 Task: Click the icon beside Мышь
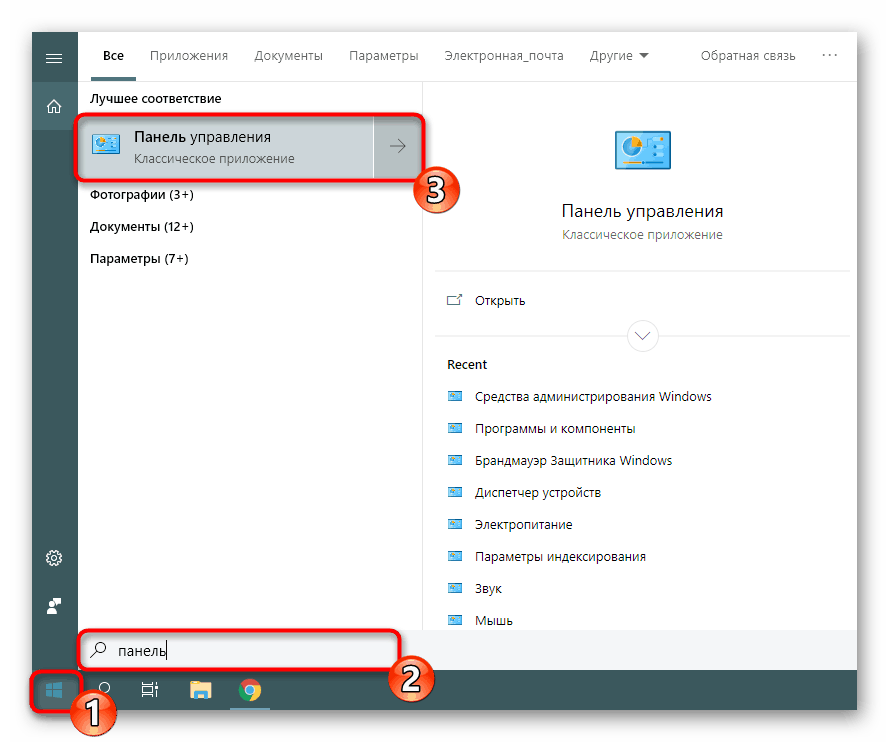coord(455,620)
